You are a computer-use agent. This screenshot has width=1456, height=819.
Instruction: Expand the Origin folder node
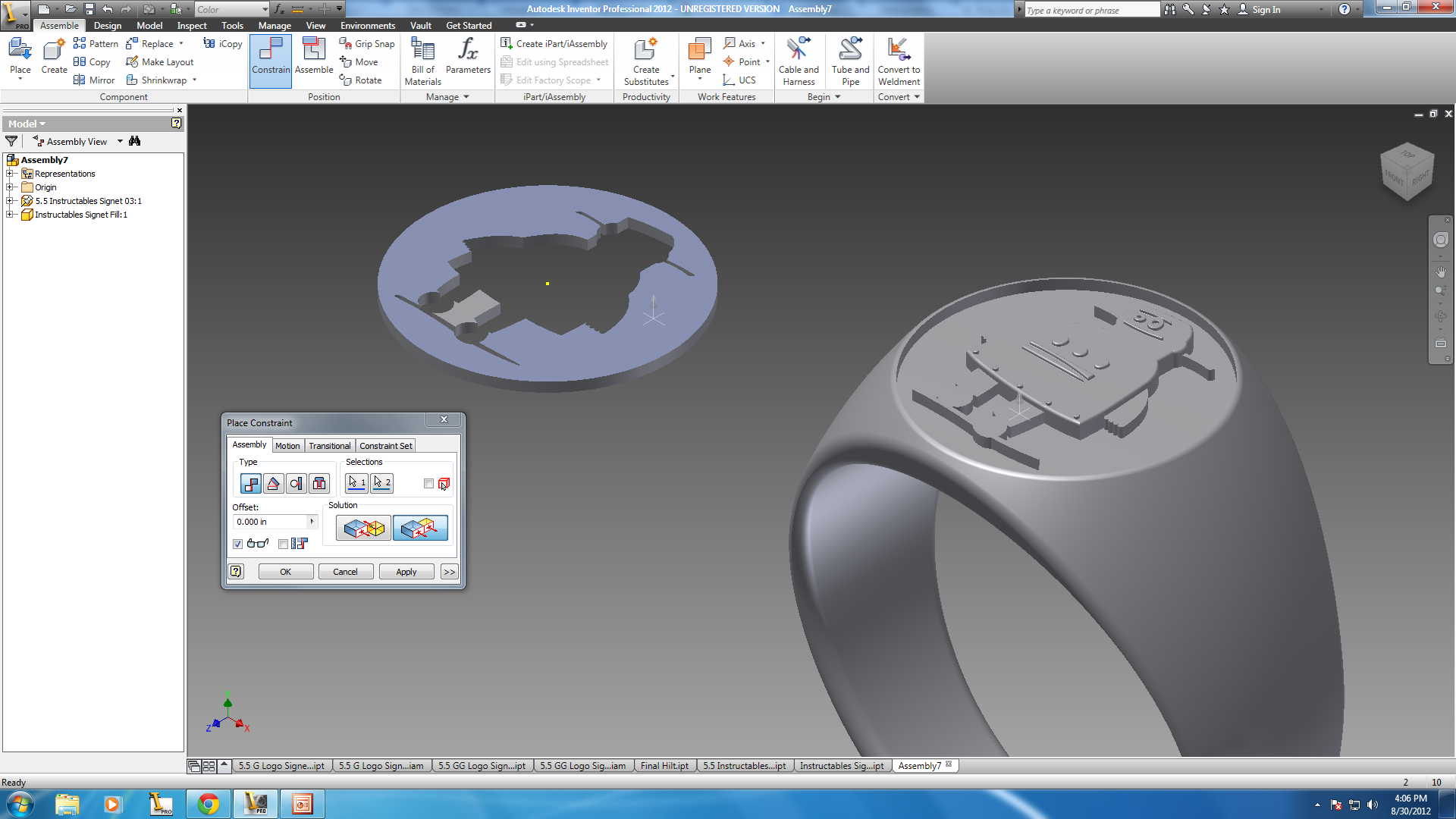[11, 187]
